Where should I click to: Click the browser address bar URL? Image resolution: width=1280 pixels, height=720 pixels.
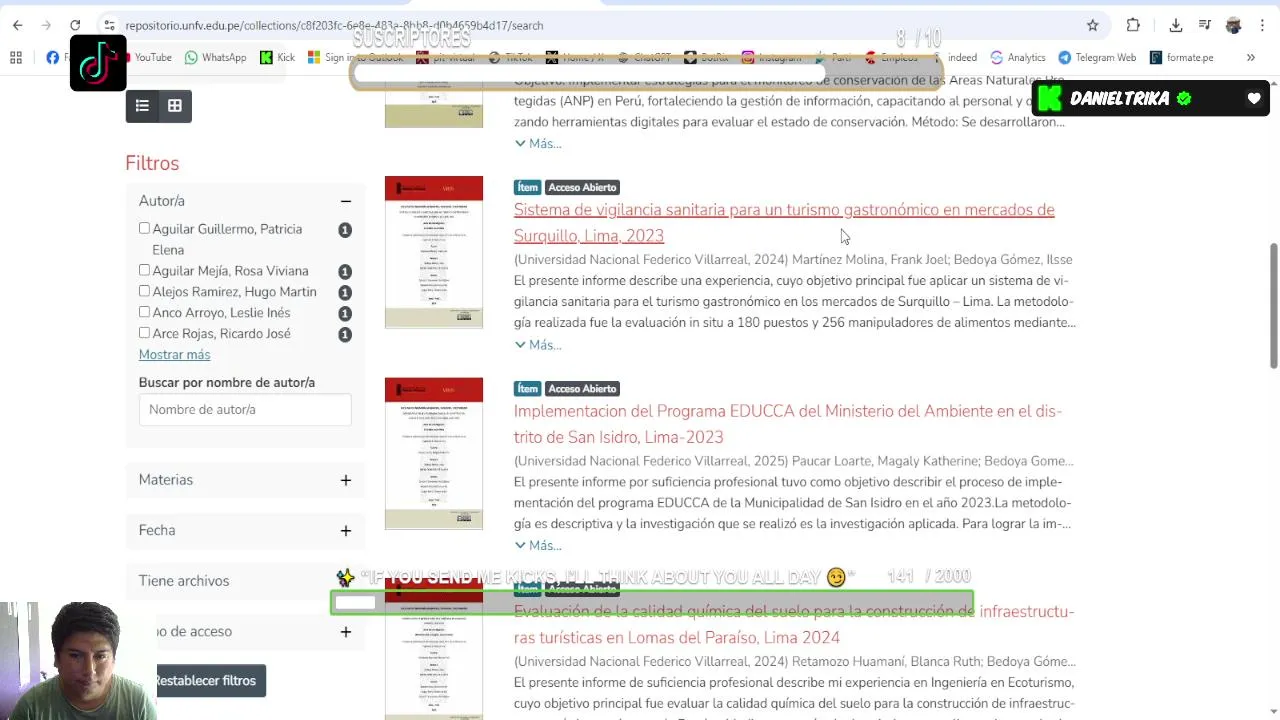pos(334,25)
